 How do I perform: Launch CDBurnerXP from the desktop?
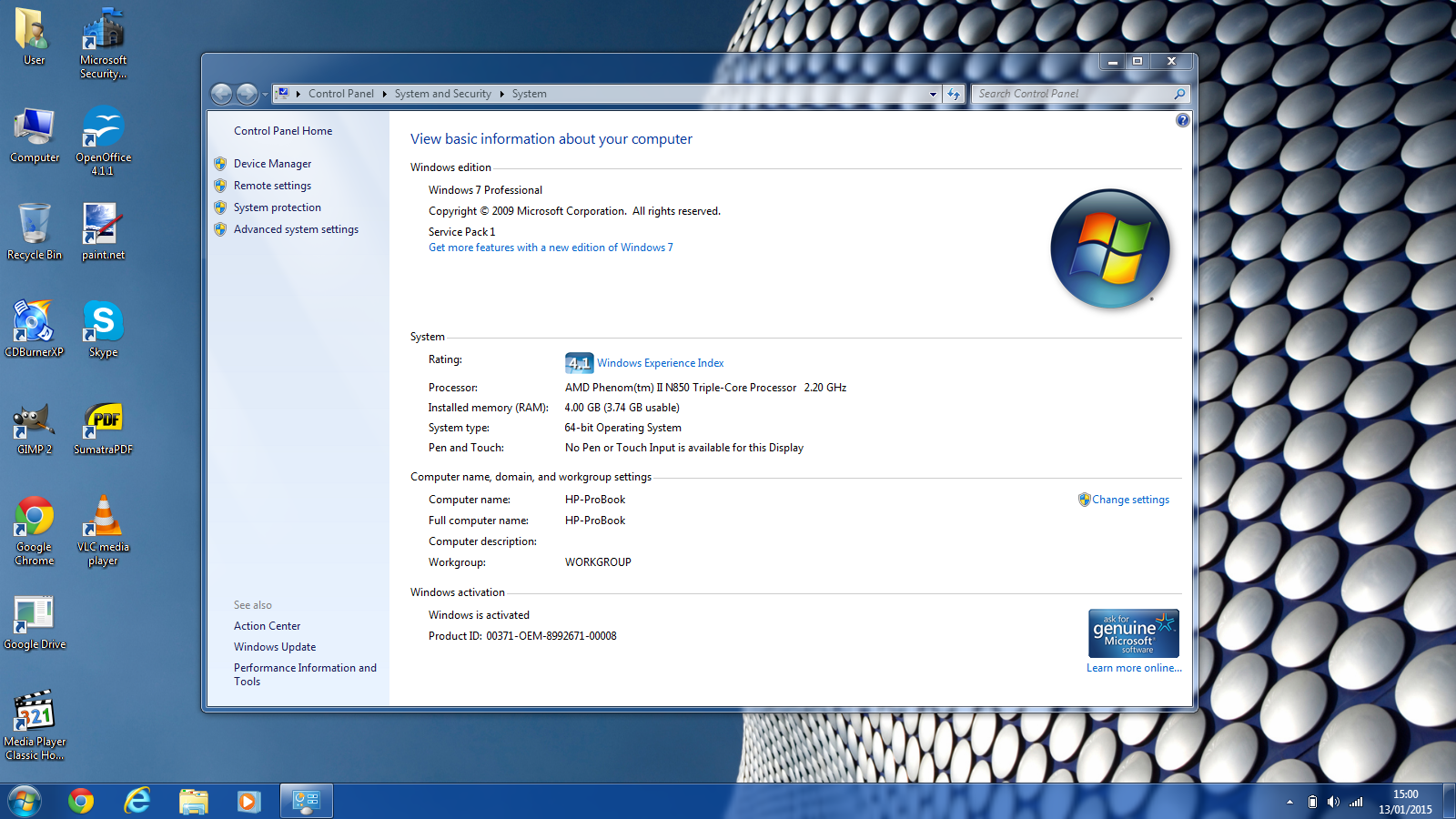pos(35,329)
